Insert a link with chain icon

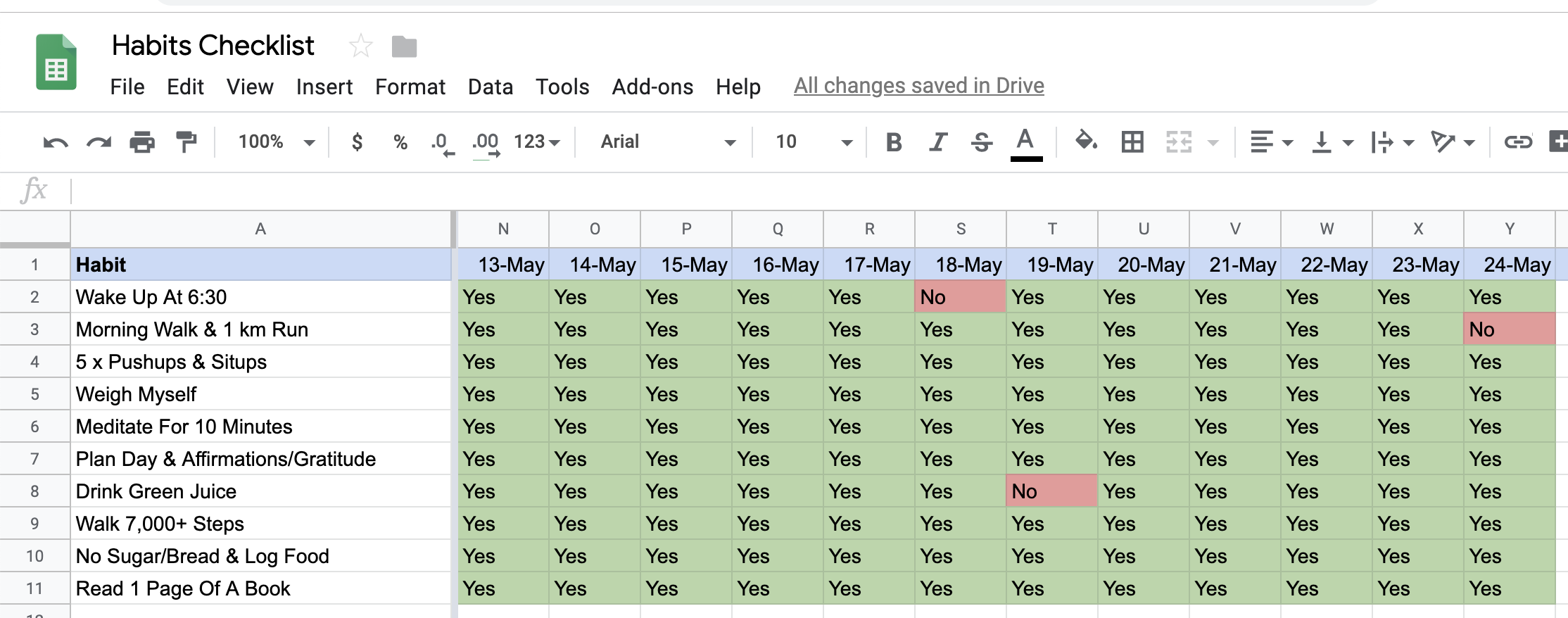(x=1518, y=142)
